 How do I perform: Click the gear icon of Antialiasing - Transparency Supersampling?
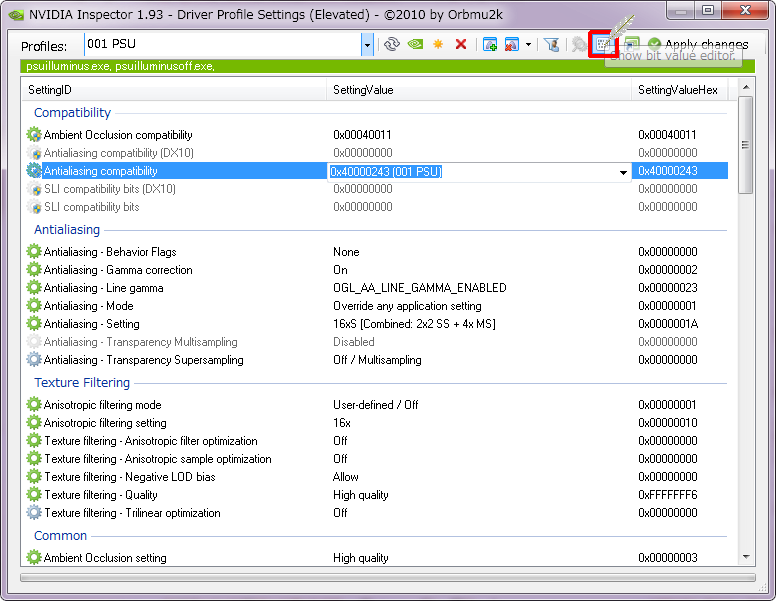click(34, 360)
